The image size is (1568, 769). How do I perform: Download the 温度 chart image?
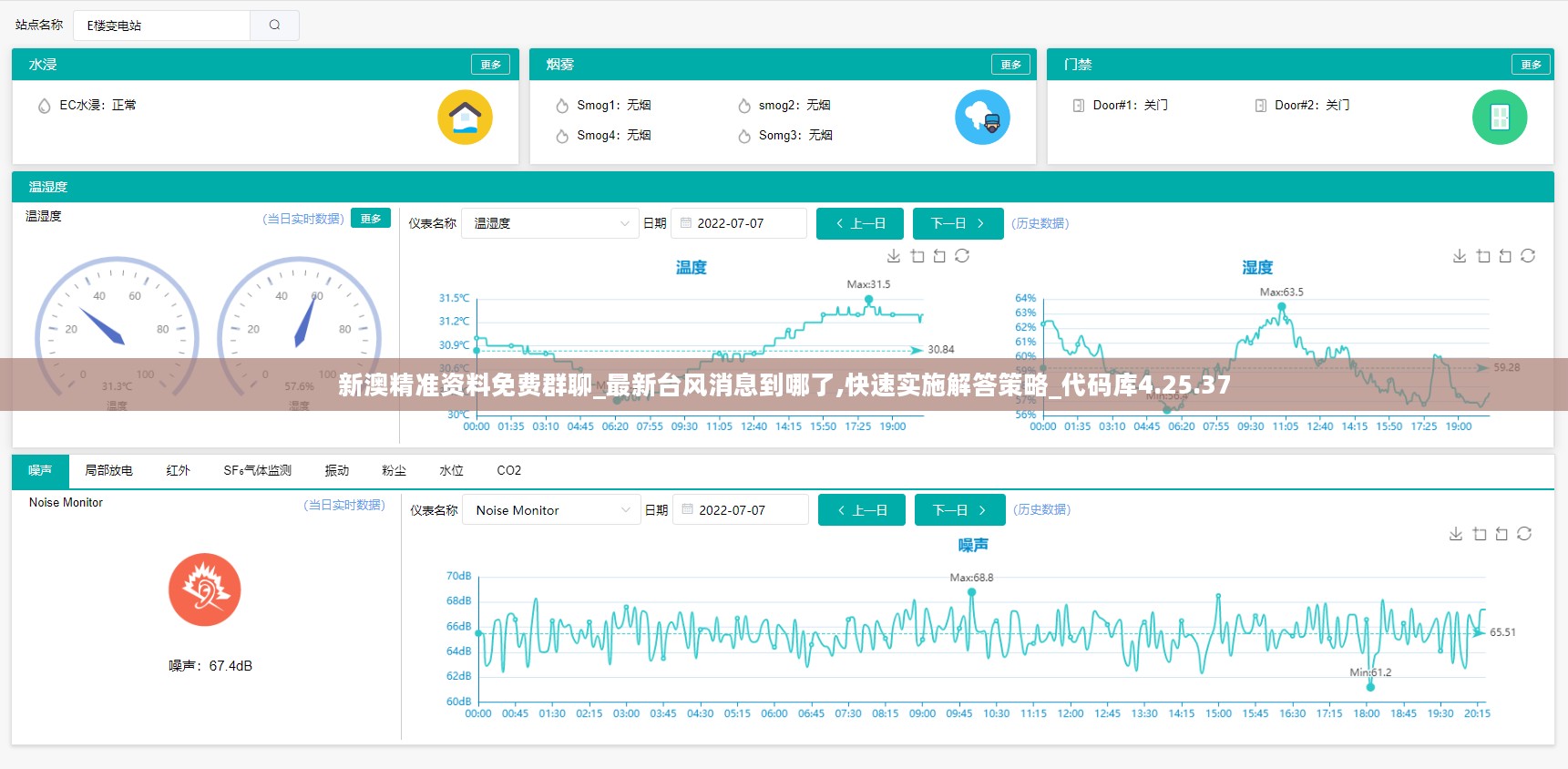[x=894, y=256]
